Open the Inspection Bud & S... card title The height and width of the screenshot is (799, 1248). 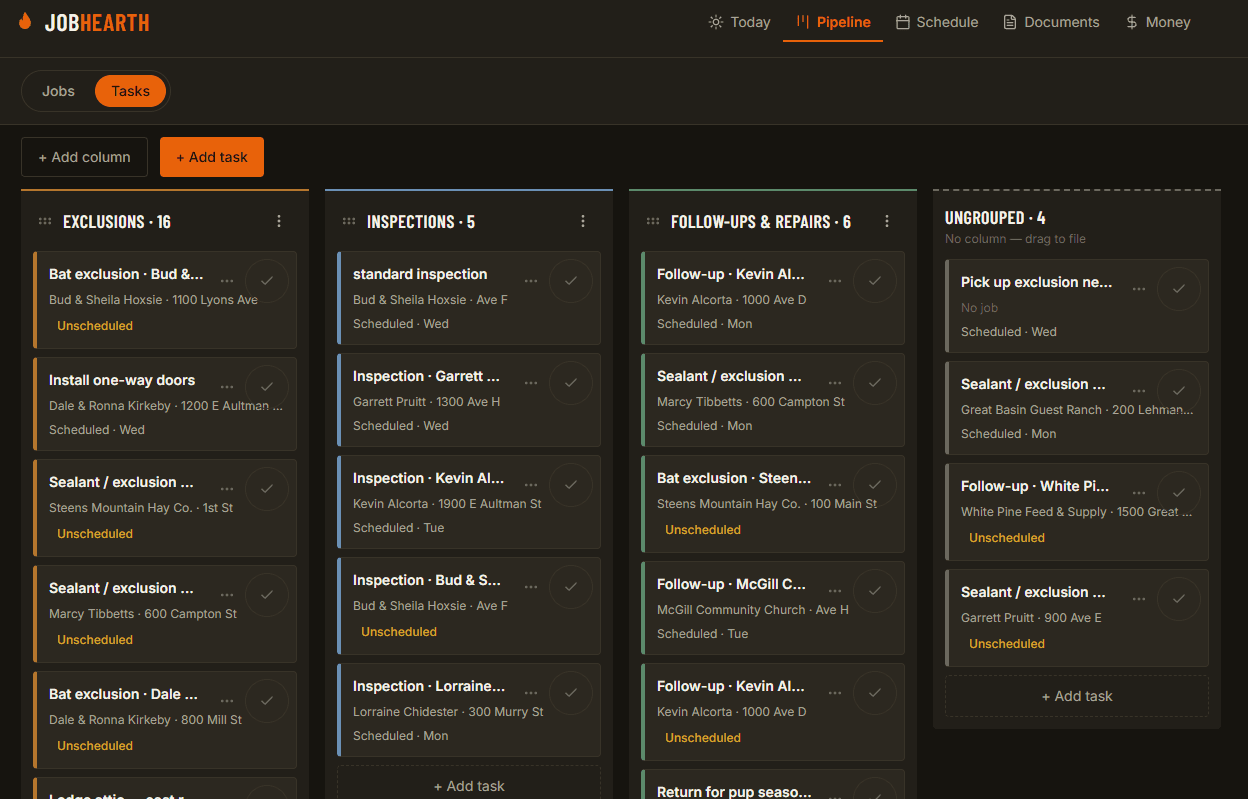[427, 580]
